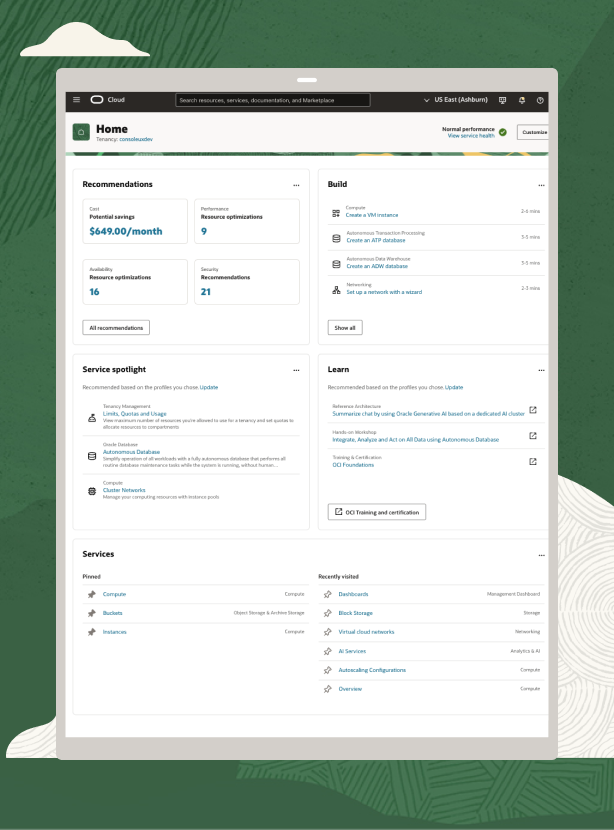
Task: Open the Block Storage link
Action: point(355,613)
